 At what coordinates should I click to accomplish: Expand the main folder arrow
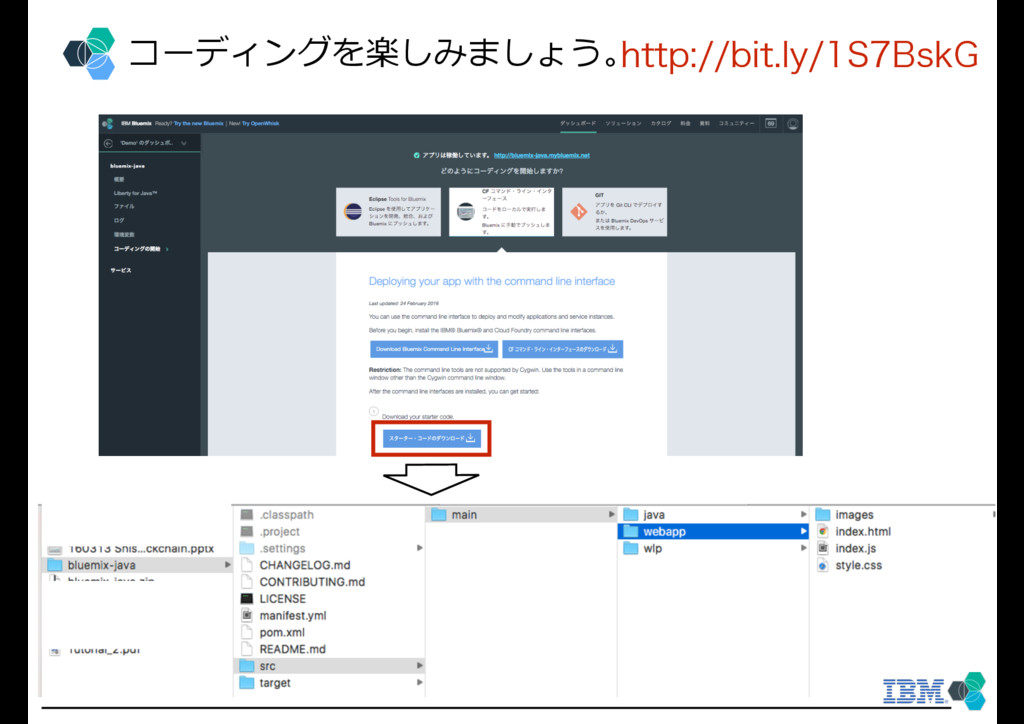[612, 514]
